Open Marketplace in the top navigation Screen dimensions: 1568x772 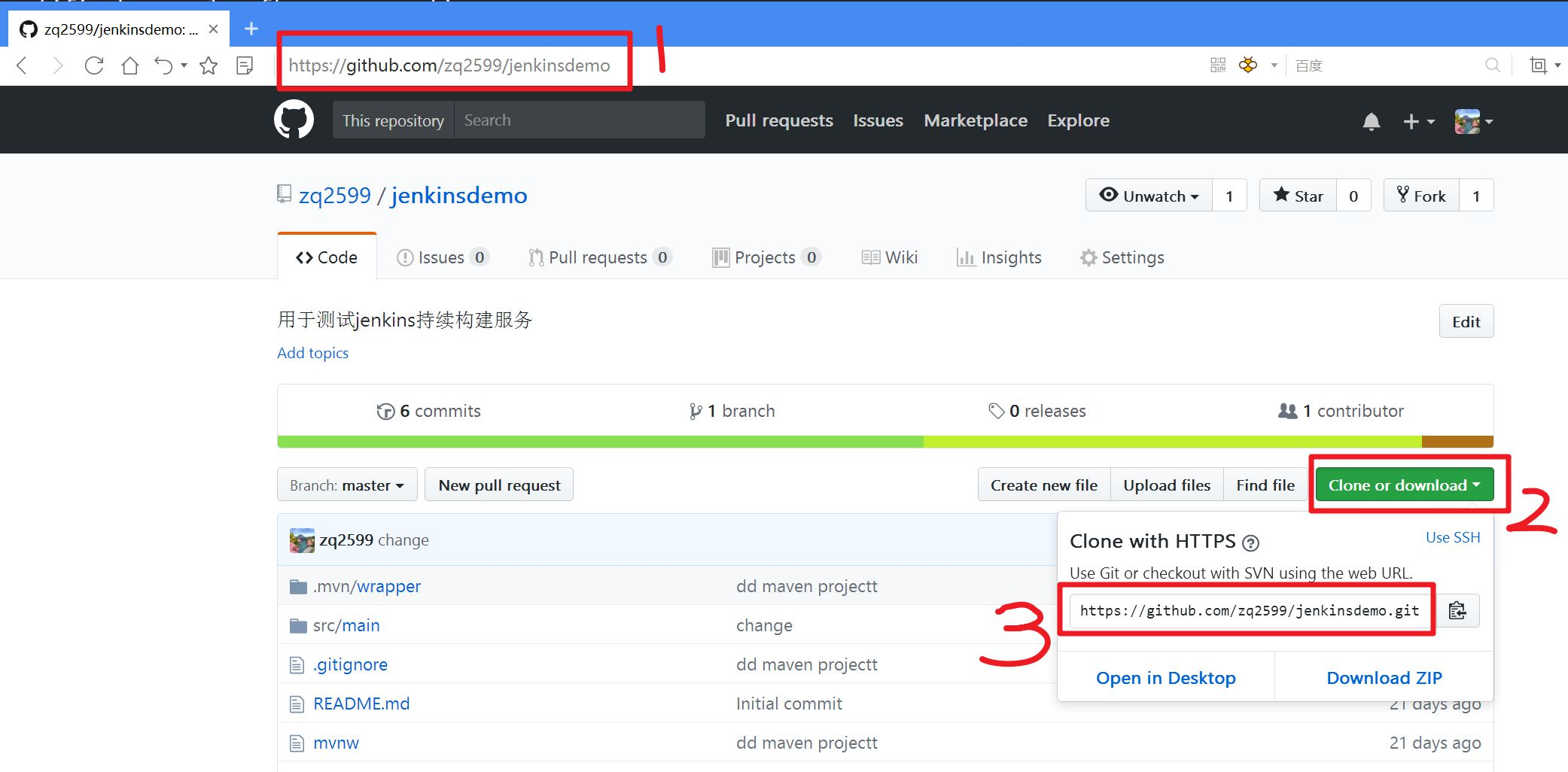tap(976, 120)
